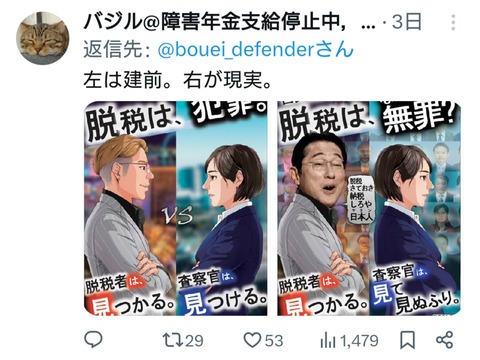Select the tweet text 左は建前。右が現実。
Screen dimensions: 480x360
click(178, 80)
